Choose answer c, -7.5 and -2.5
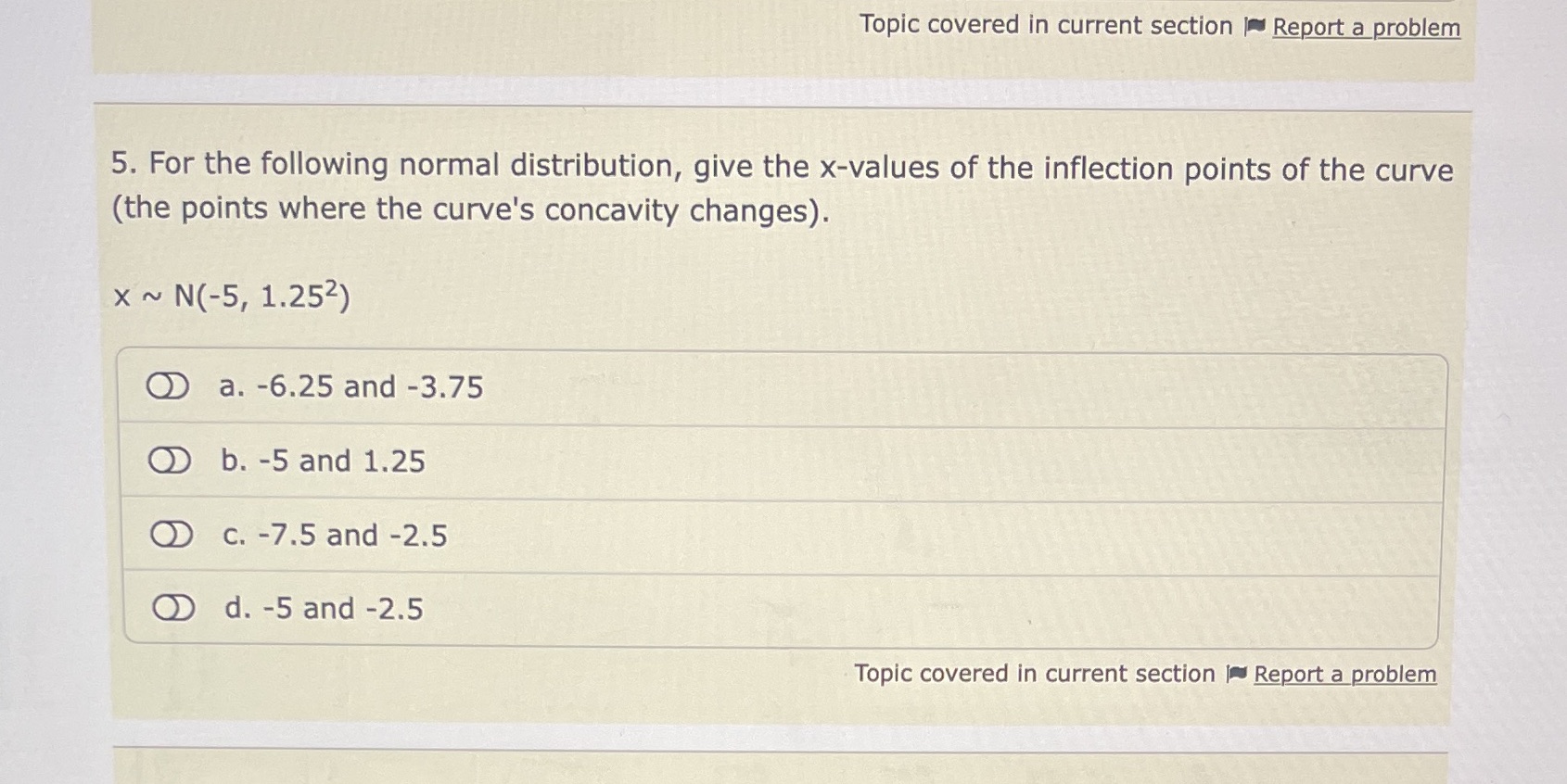This screenshot has height=784, width=1567. (x=172, y=533)
